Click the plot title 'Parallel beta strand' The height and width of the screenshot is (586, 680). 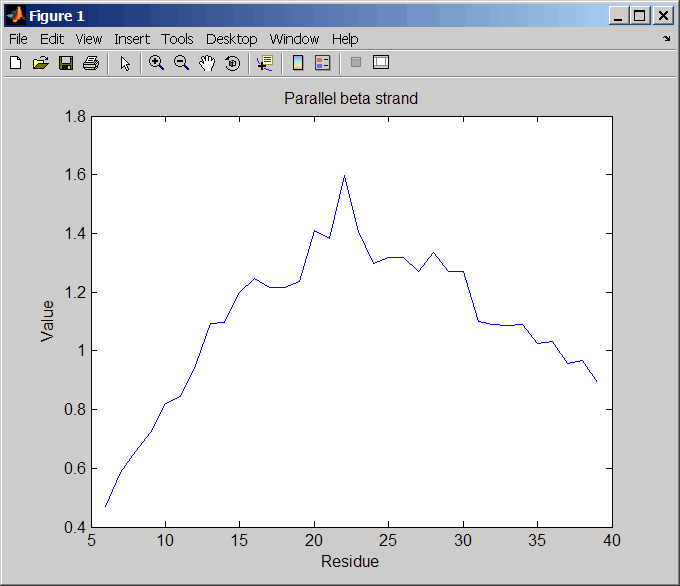351,98
